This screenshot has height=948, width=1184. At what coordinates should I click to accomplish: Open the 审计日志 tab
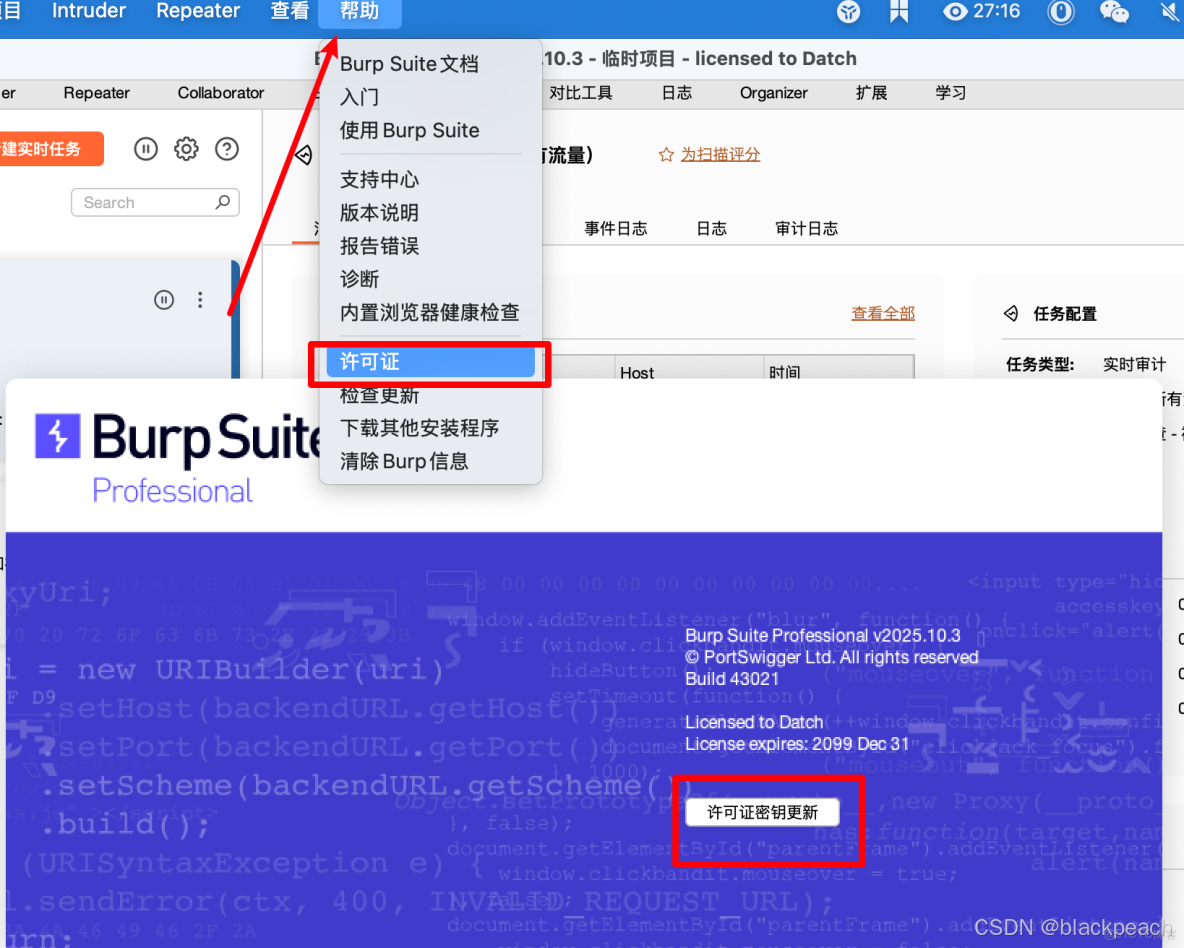pyautogui.click(x=806, y=228)
